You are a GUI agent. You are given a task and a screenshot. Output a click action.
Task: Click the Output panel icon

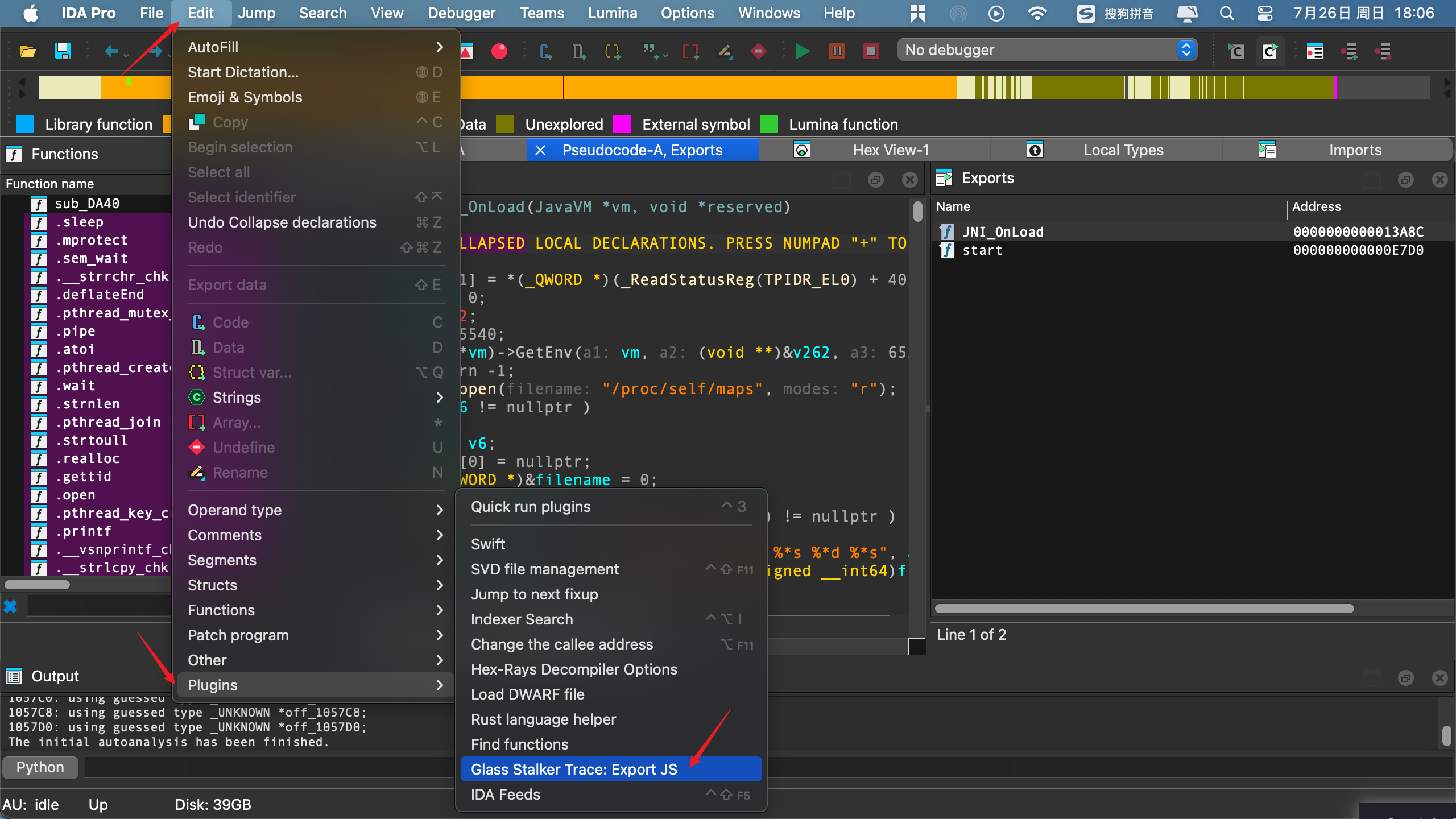point(14,676)
